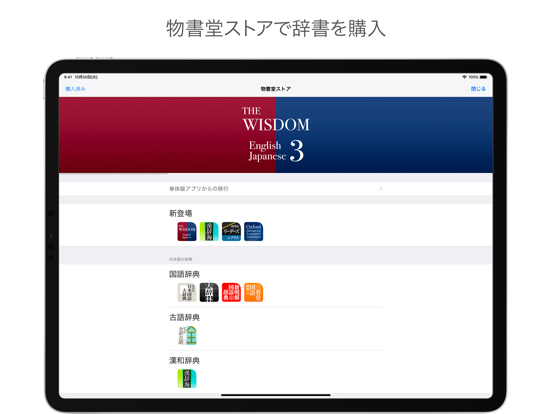Open the black リーダーズ dictionary icon
Screen dimensions: 552x414
tap(231, 232)
